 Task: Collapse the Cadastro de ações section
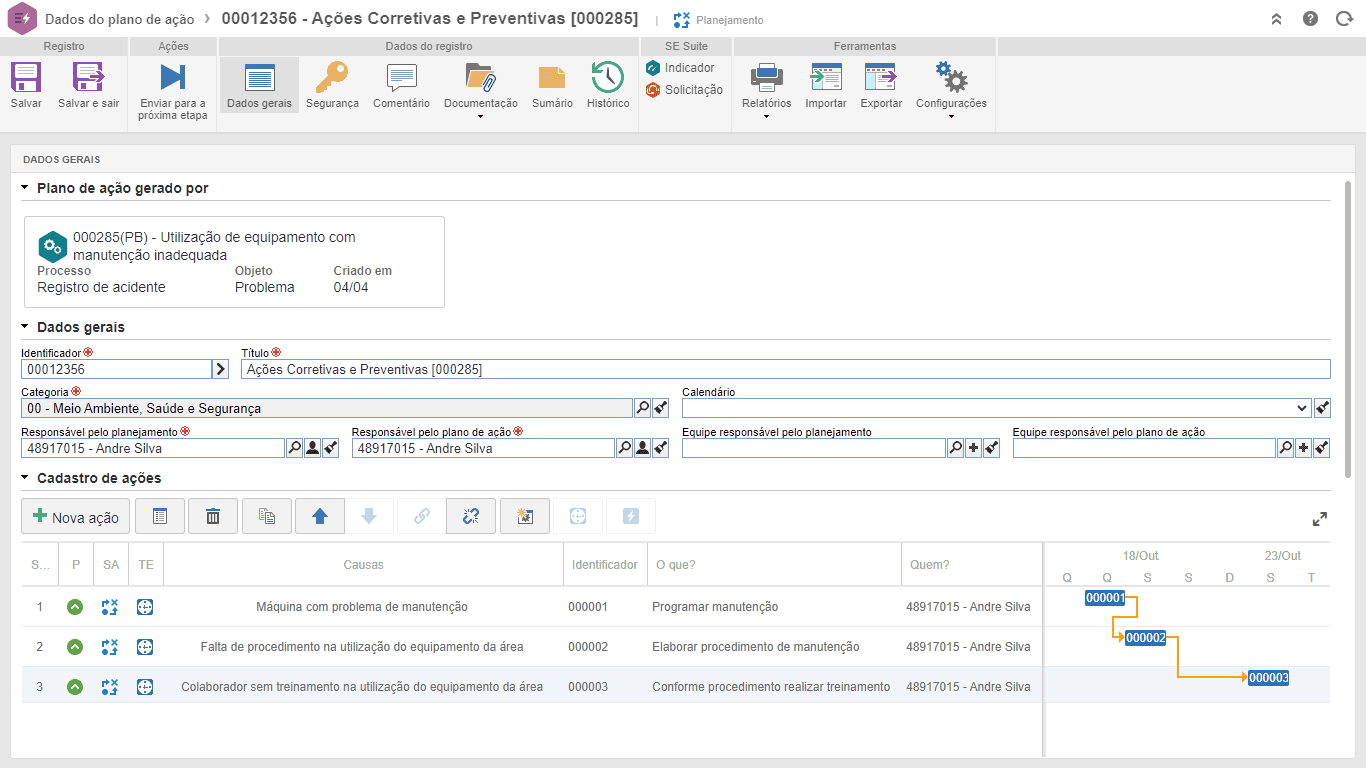pos(25,478)
